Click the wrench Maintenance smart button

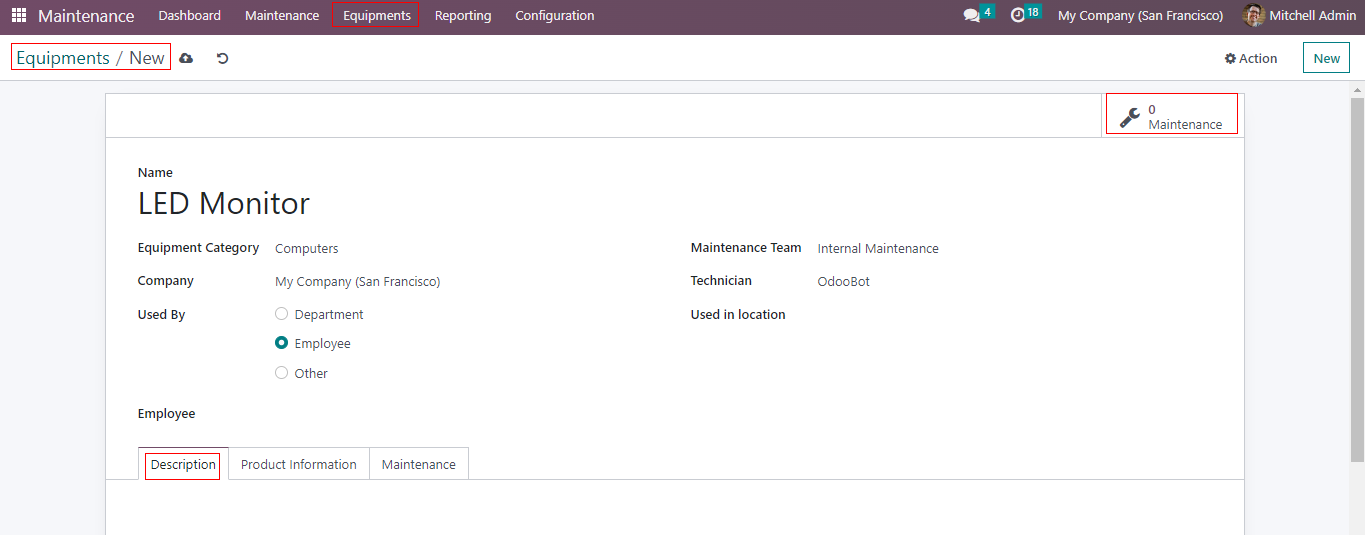click(1171, 116)
